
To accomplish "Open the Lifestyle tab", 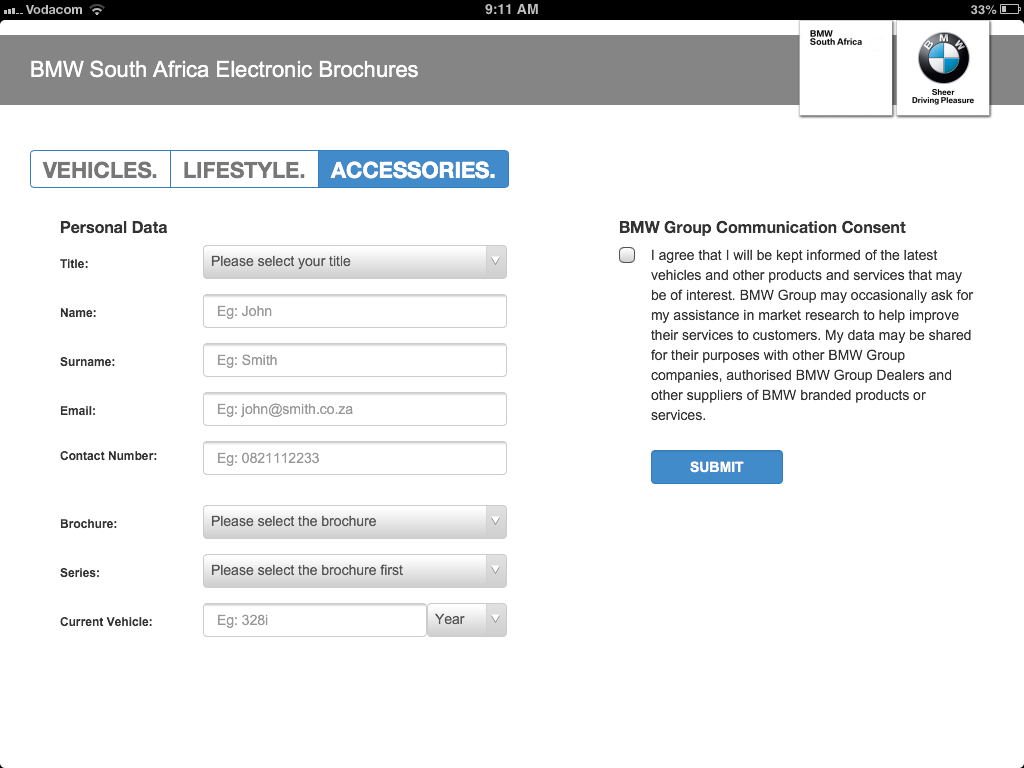I will pos(244,170).
